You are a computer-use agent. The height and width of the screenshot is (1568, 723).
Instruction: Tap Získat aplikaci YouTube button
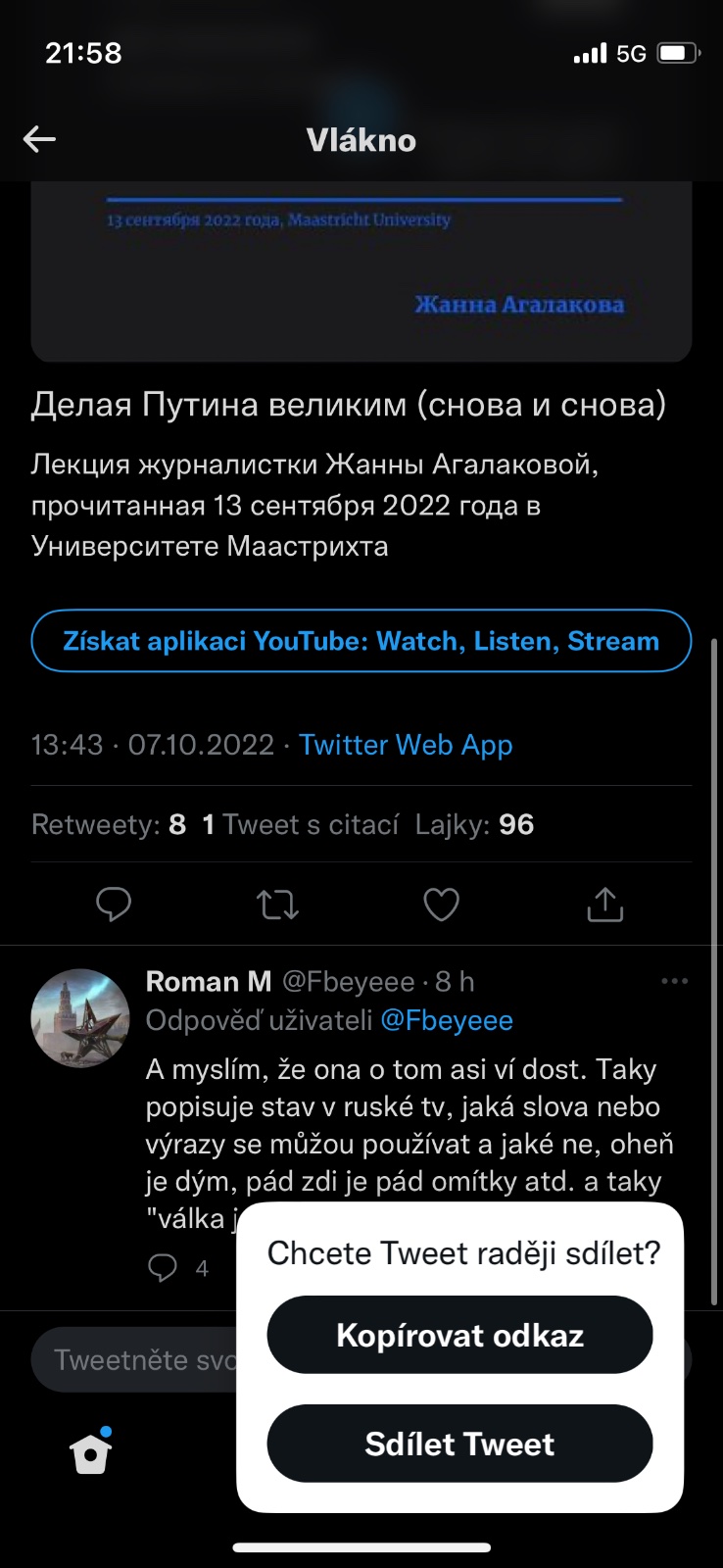361,641
